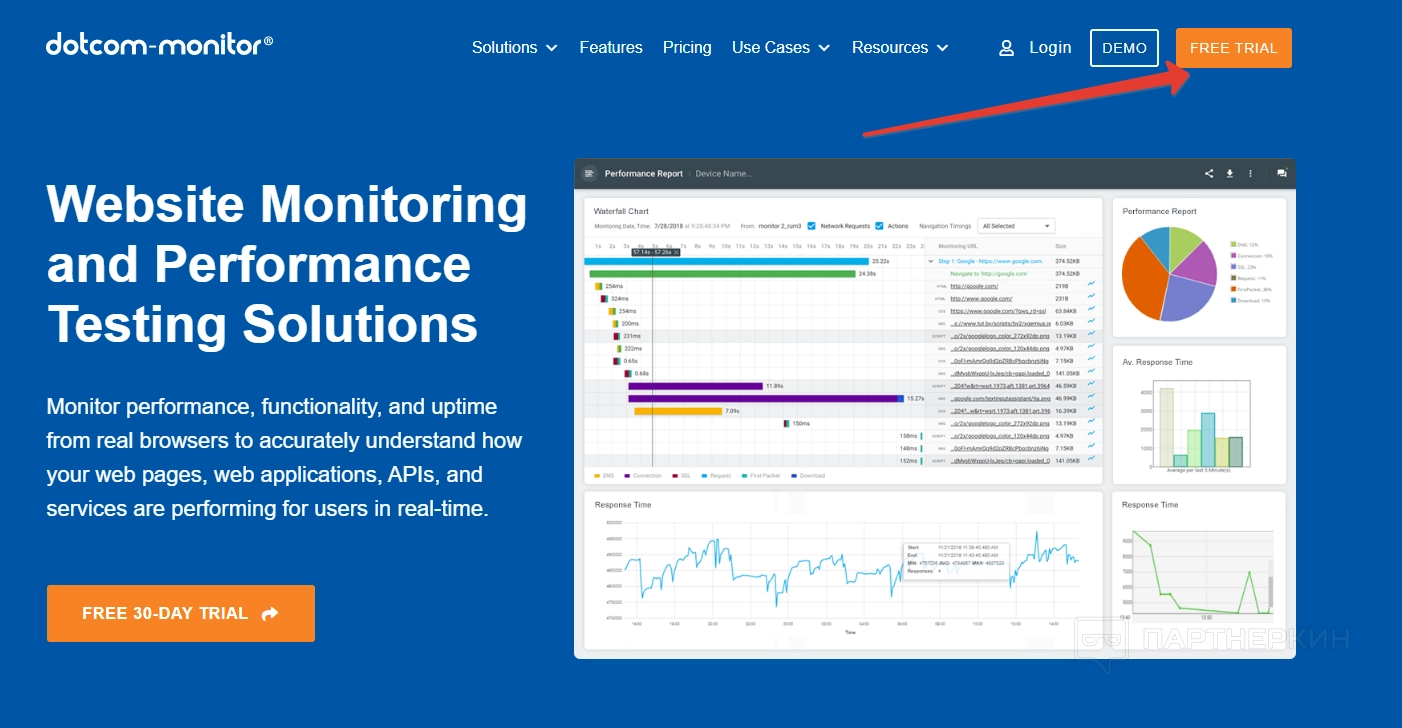The height and width of the screenshot is (728, 1402).
Task: Click the green 24.38s waterfall bar
Action: click(722, 274)
